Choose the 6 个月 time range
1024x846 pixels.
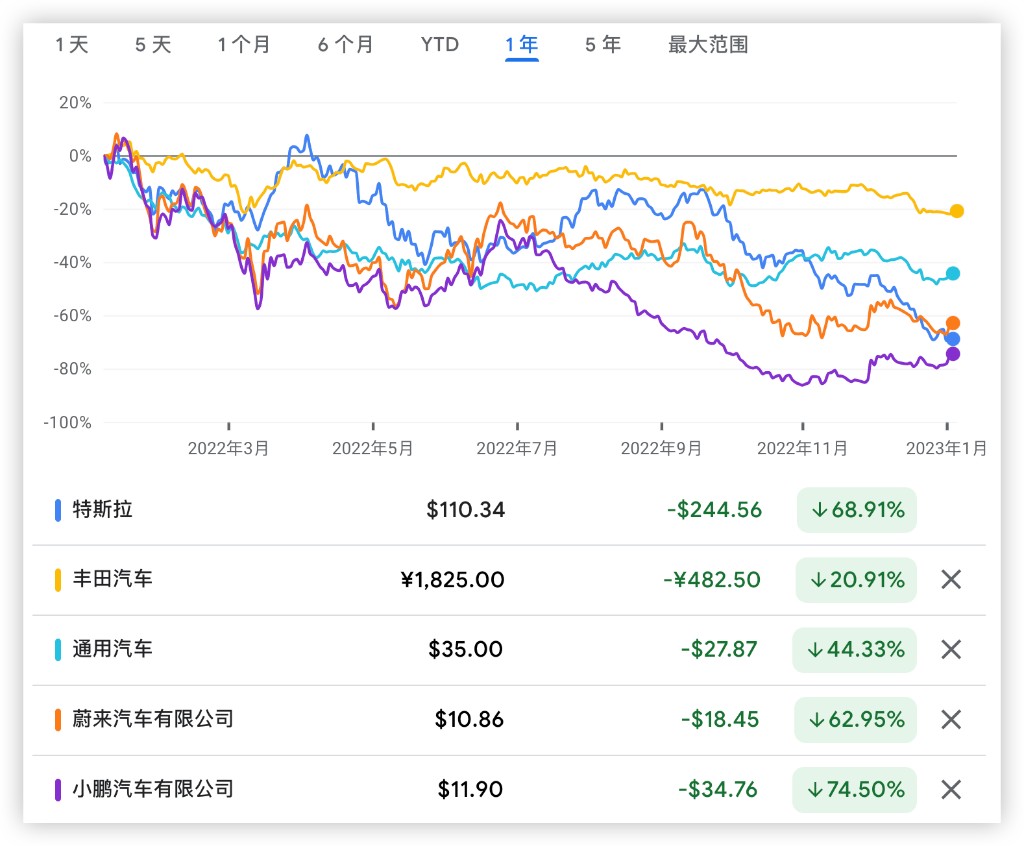pyautogui.click(x=346, y=45)
